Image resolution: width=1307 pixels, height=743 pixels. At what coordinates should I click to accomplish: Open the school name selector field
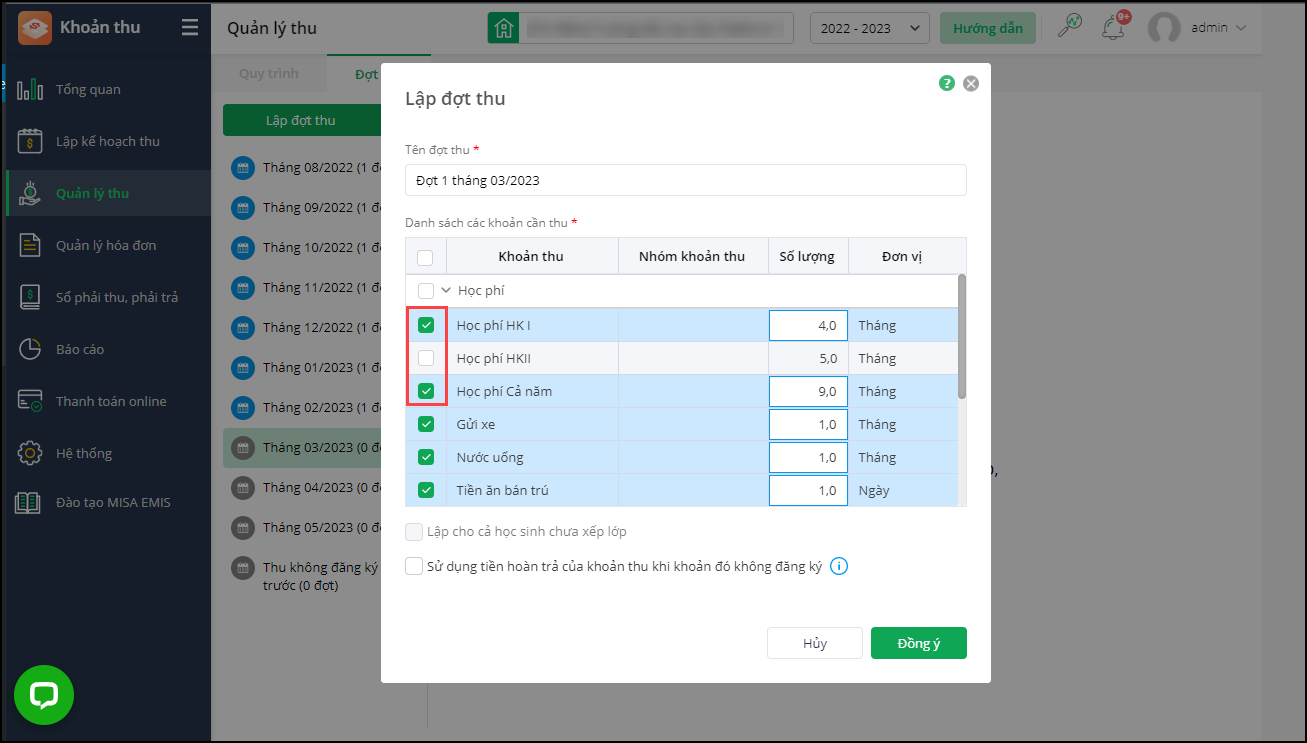[x=655, y=28]
